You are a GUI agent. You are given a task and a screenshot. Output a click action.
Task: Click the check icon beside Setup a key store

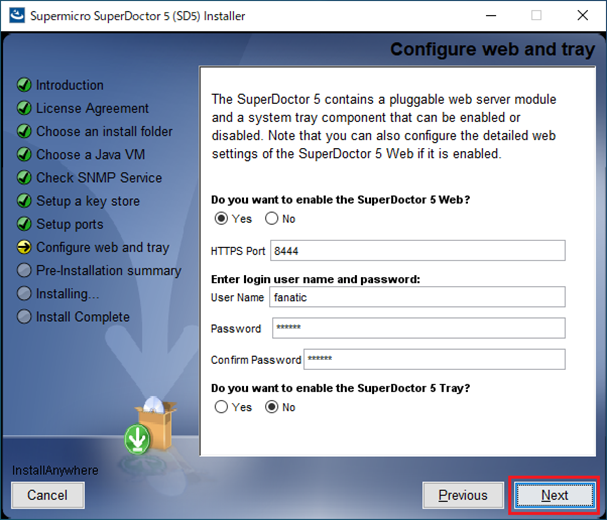click(x=24, y=201)
